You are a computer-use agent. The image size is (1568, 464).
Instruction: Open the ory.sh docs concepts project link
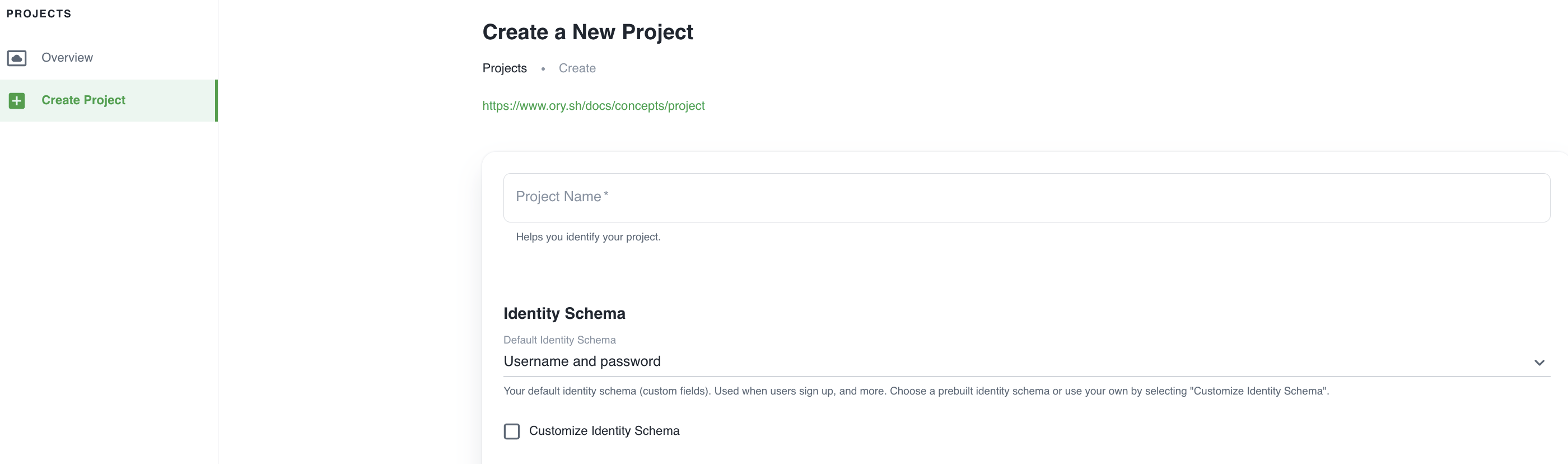click(593, 106)
